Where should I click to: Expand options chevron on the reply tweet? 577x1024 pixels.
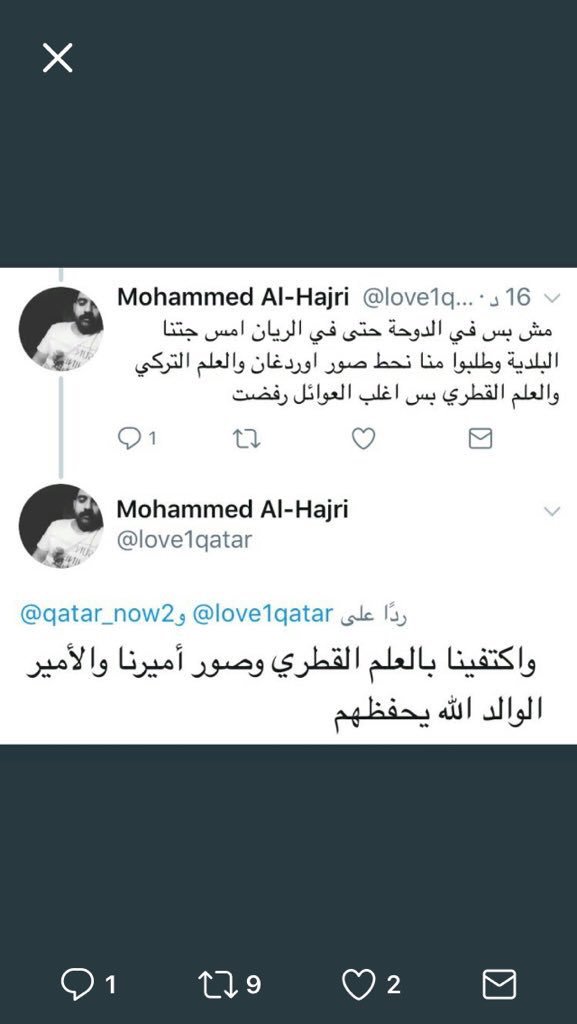click(552, 511)
